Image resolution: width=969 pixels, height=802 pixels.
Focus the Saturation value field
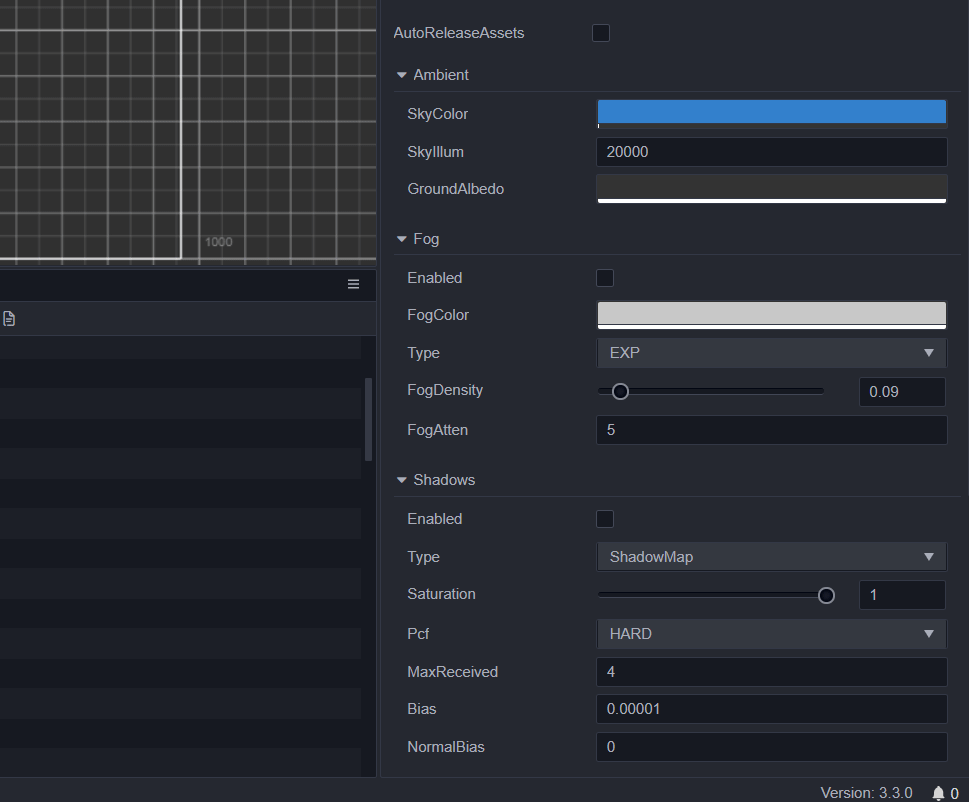(x=902, y=595)
